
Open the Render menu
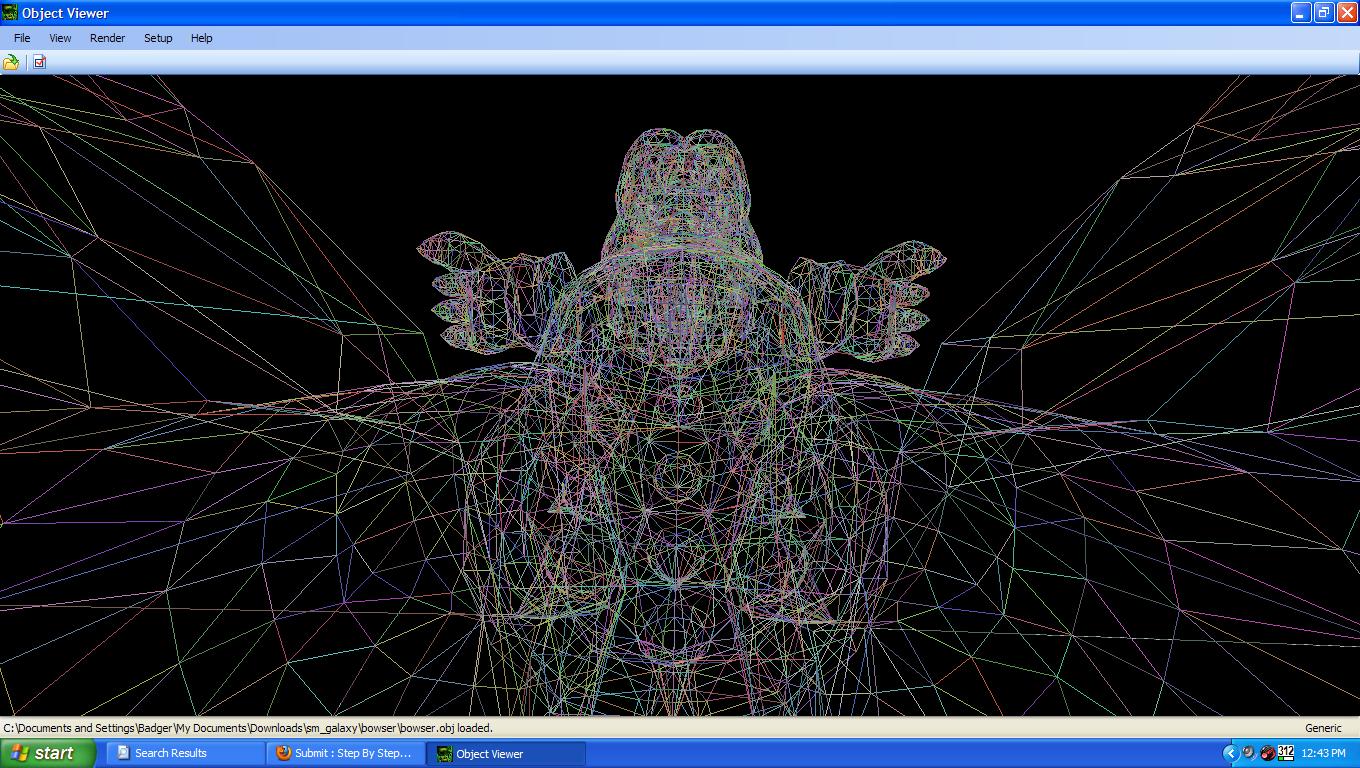tap(107, 38)
